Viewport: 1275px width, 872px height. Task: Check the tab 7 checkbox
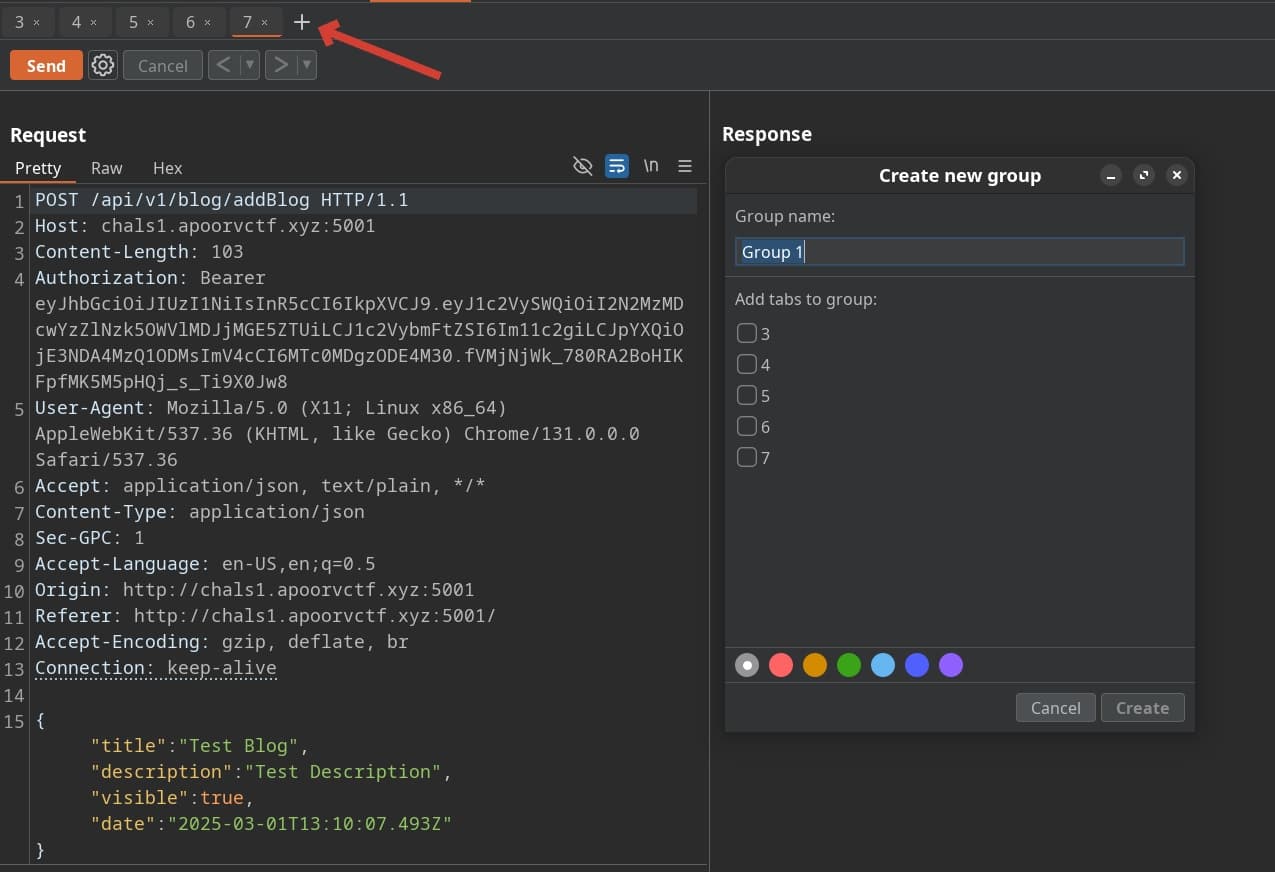(746, 457)
